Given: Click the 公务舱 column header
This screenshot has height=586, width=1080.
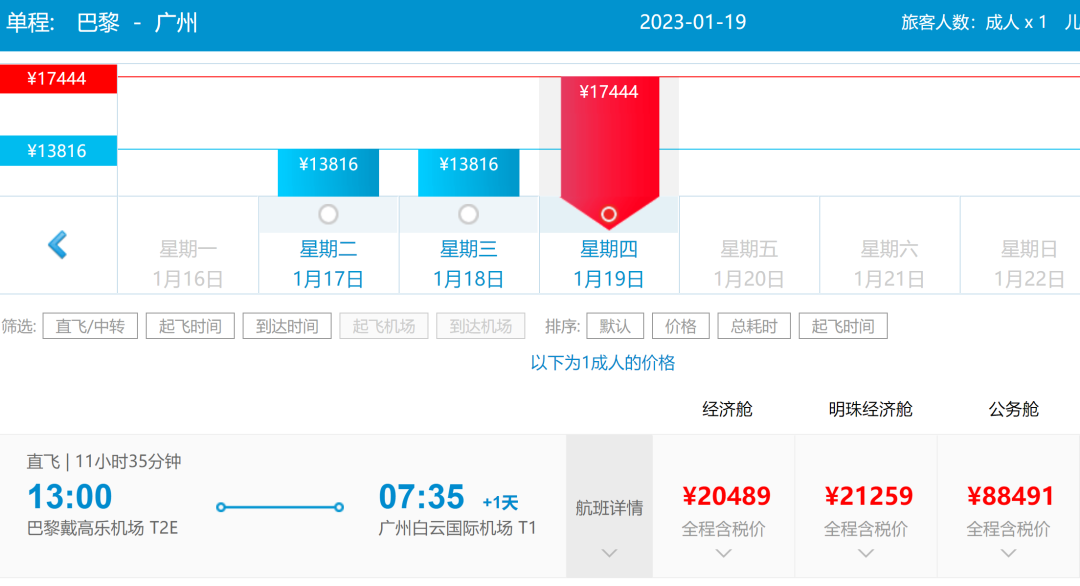Looking at the screenshot, I should click(1013, 409).
